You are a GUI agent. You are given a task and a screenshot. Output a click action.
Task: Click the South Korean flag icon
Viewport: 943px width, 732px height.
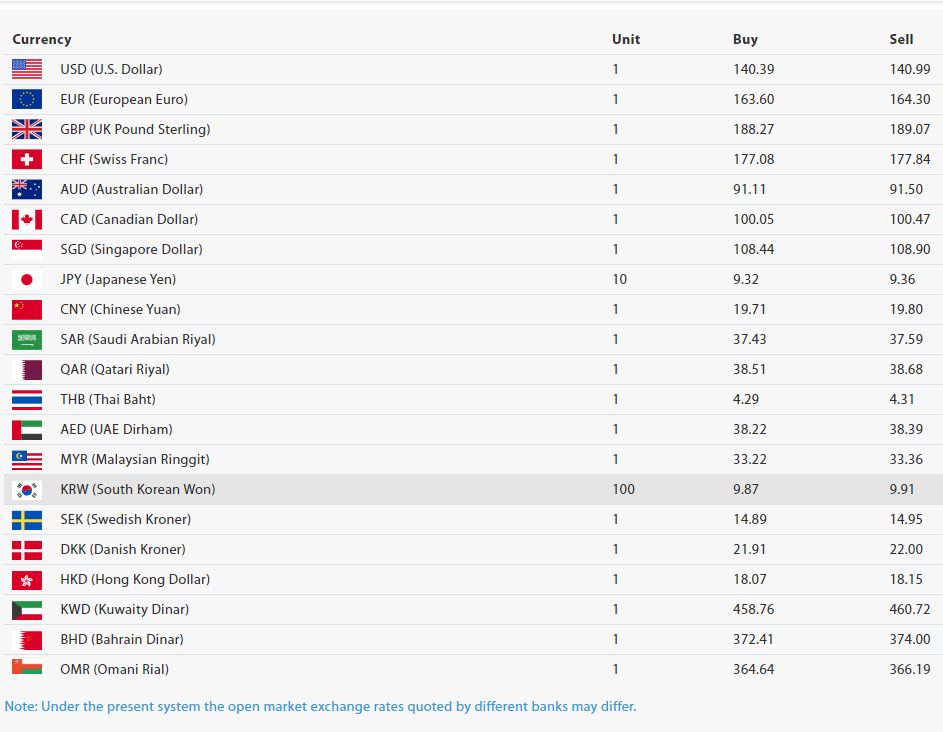click(27, 489)
